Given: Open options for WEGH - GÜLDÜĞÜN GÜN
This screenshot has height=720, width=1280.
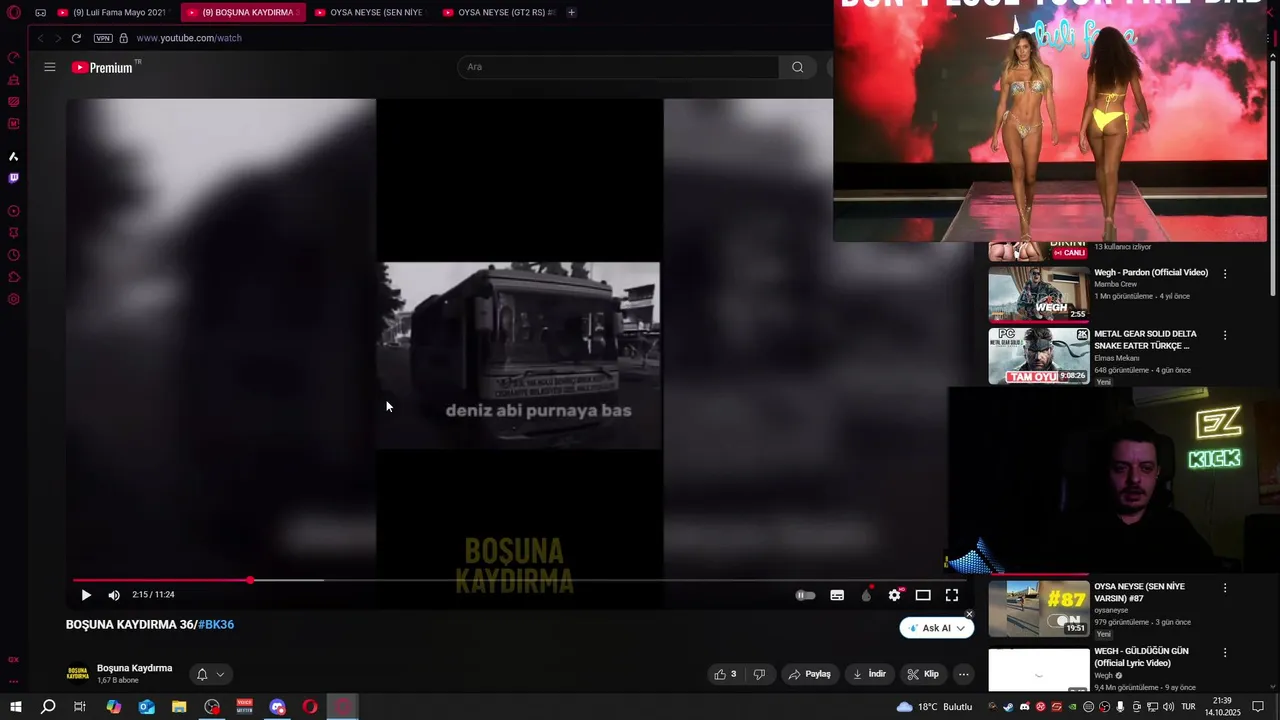Looking at the screenshot, I should [x=1225, y=652].
